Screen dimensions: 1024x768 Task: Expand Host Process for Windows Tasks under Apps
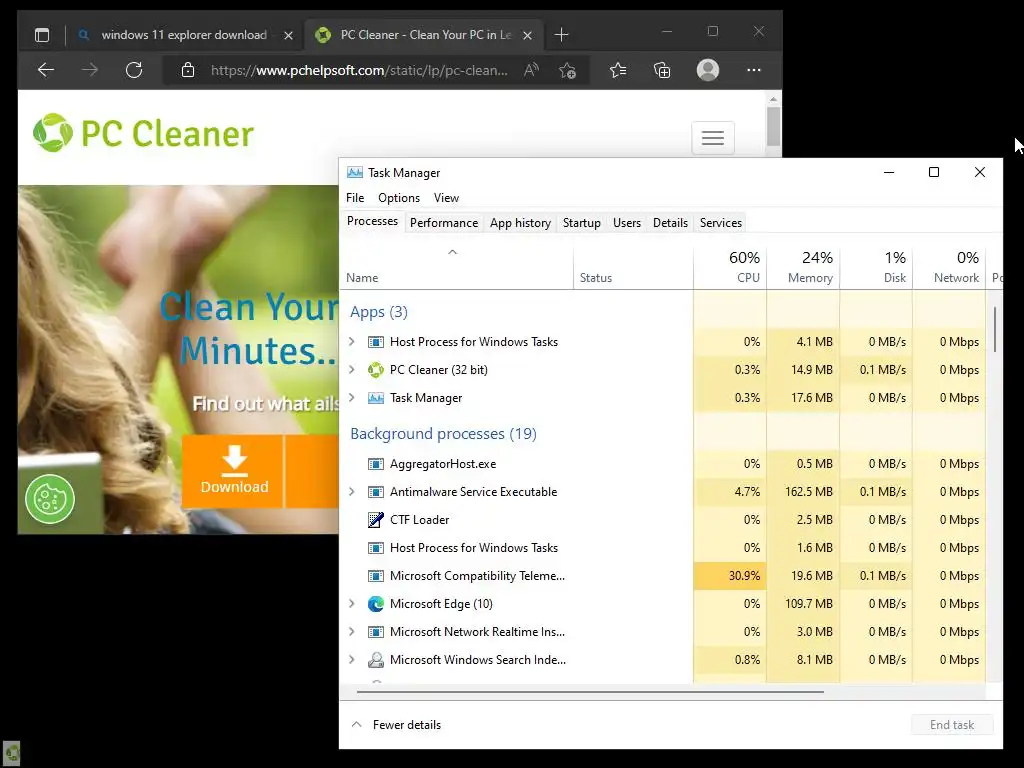click(352, 342)
